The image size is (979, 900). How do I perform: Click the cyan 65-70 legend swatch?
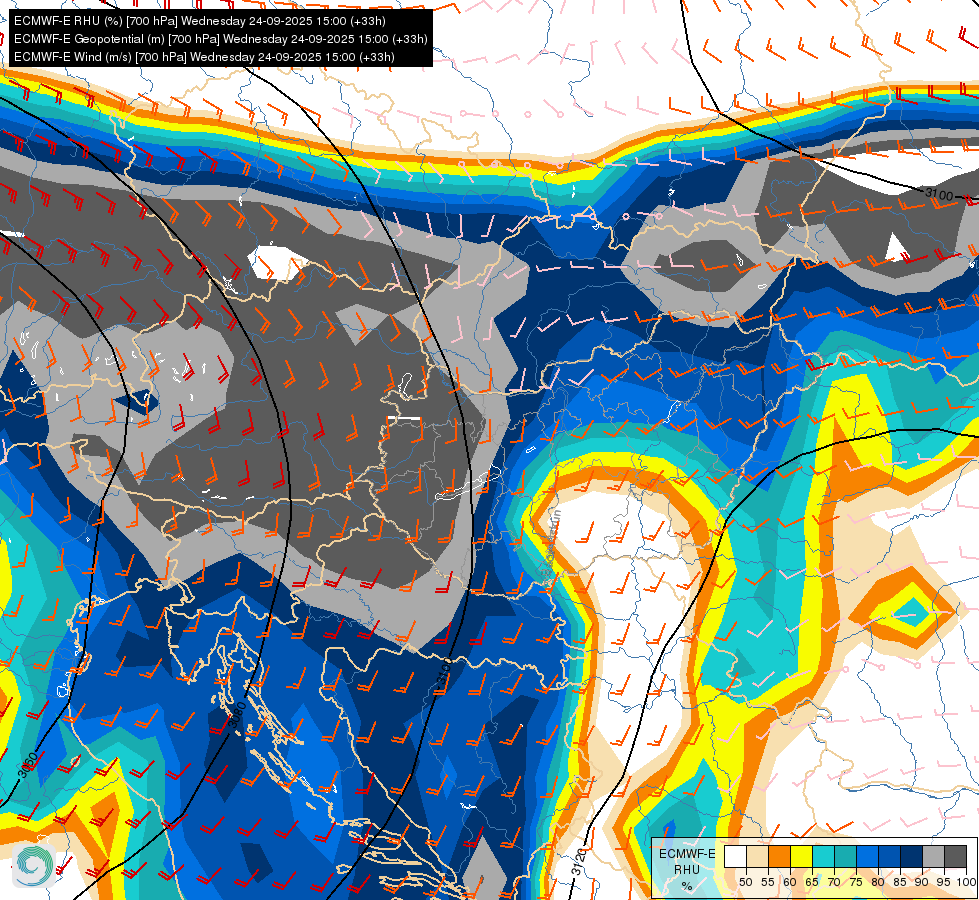tap(824, 856)
